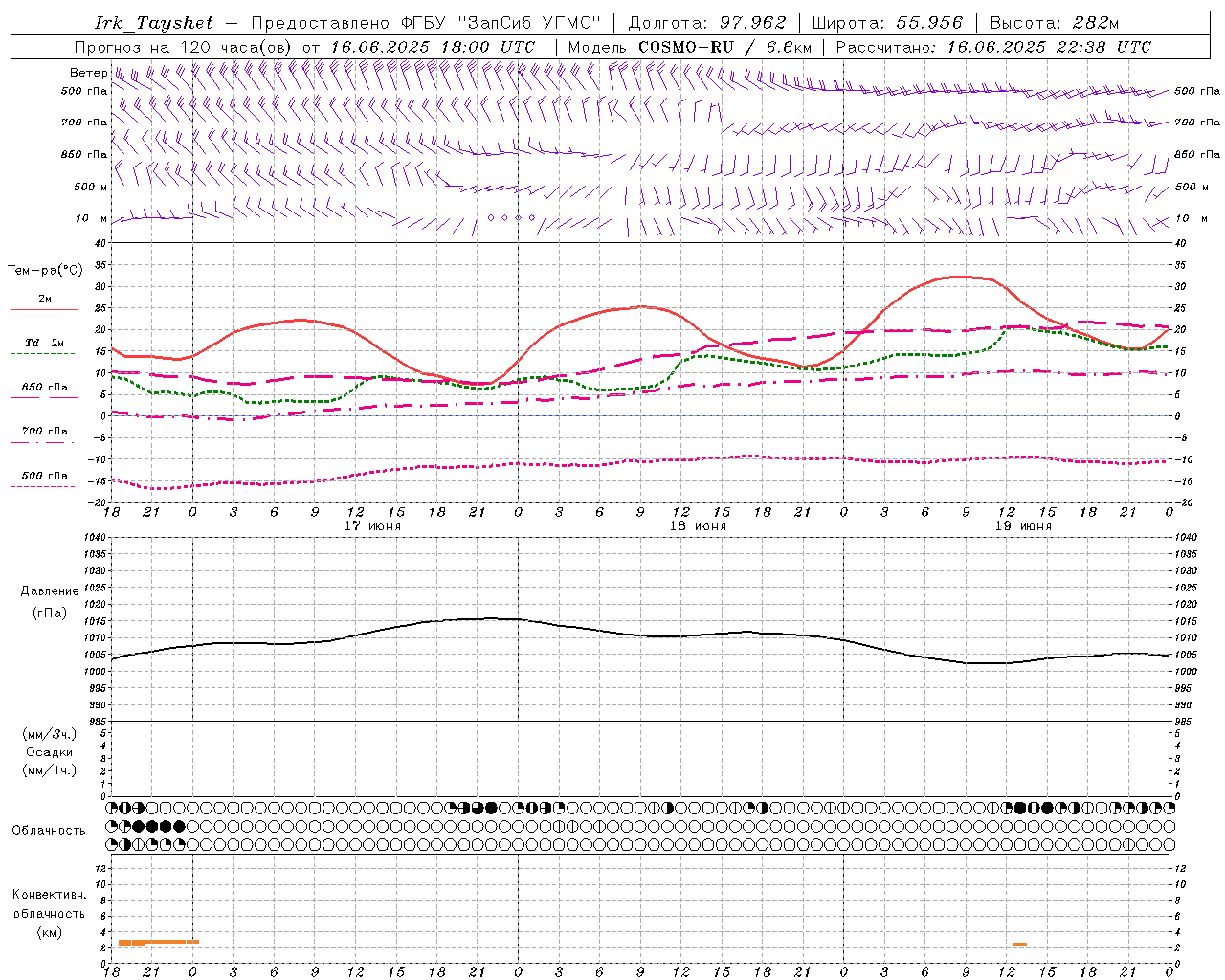Click the '(гПа)' pressure unit label
This screenshot has width=1225, height=980.
50,613
